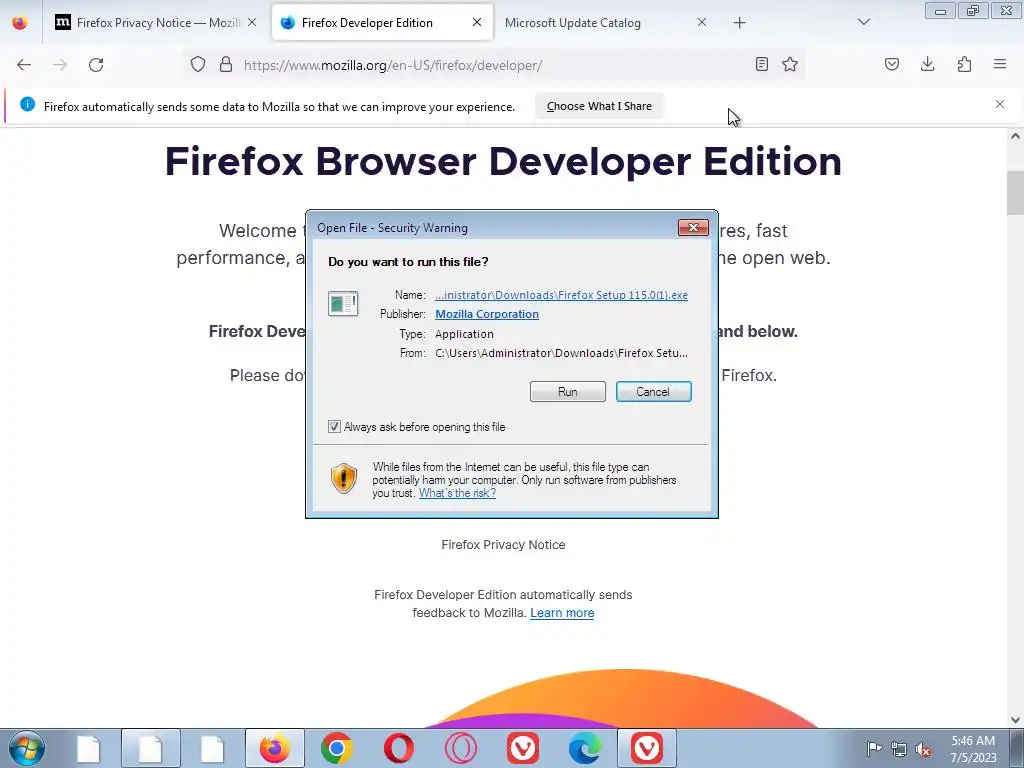Open the Windows Start button
1024x768 pixels.
coord(27,748)
